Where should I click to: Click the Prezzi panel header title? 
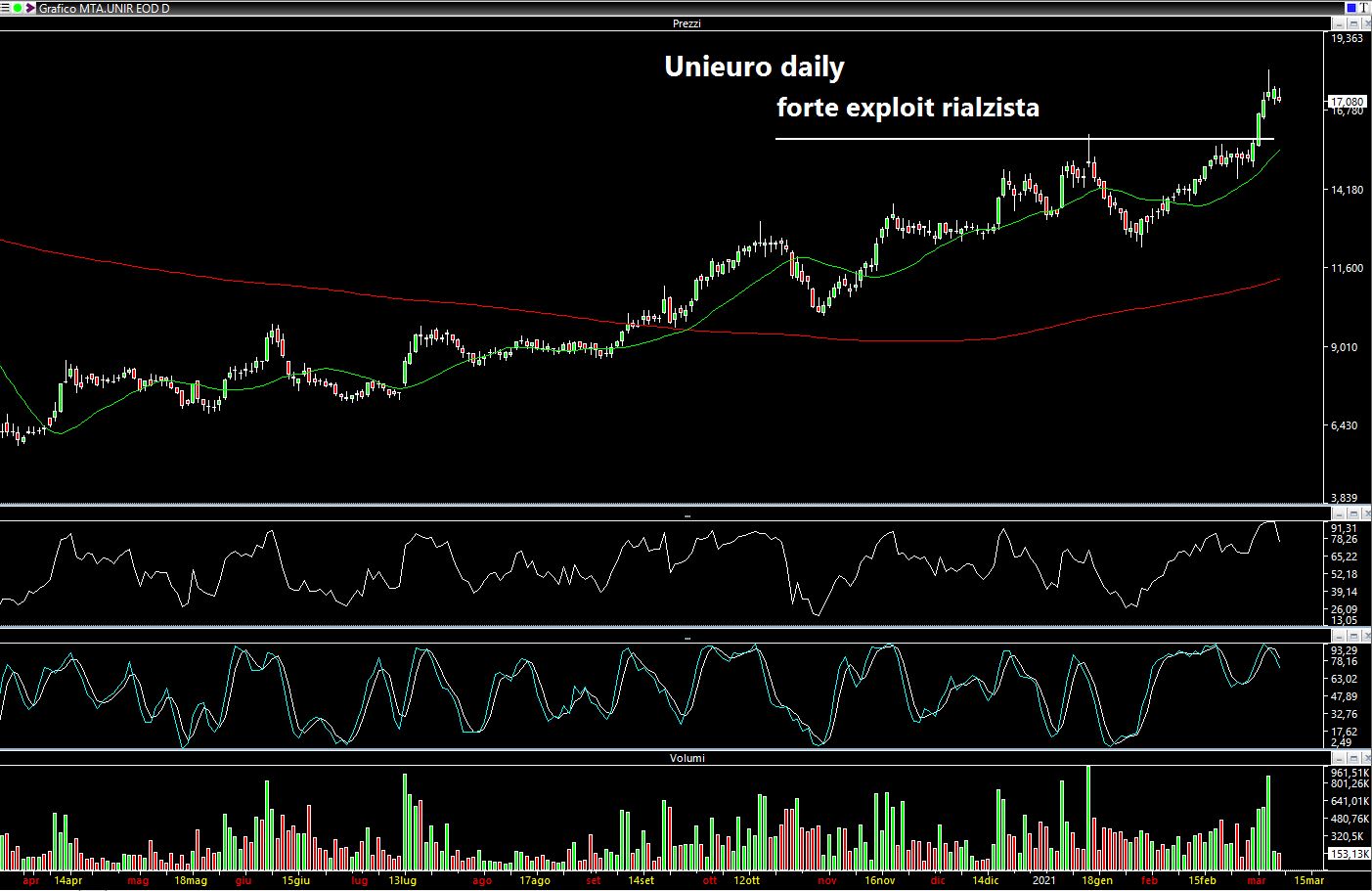click(x=686, y=22)
